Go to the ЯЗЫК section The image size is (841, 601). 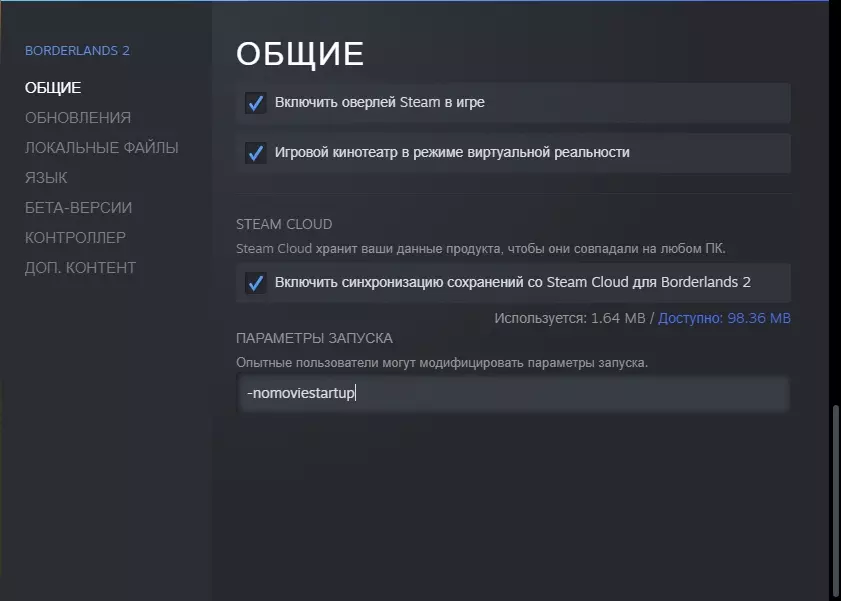point(46,177)
